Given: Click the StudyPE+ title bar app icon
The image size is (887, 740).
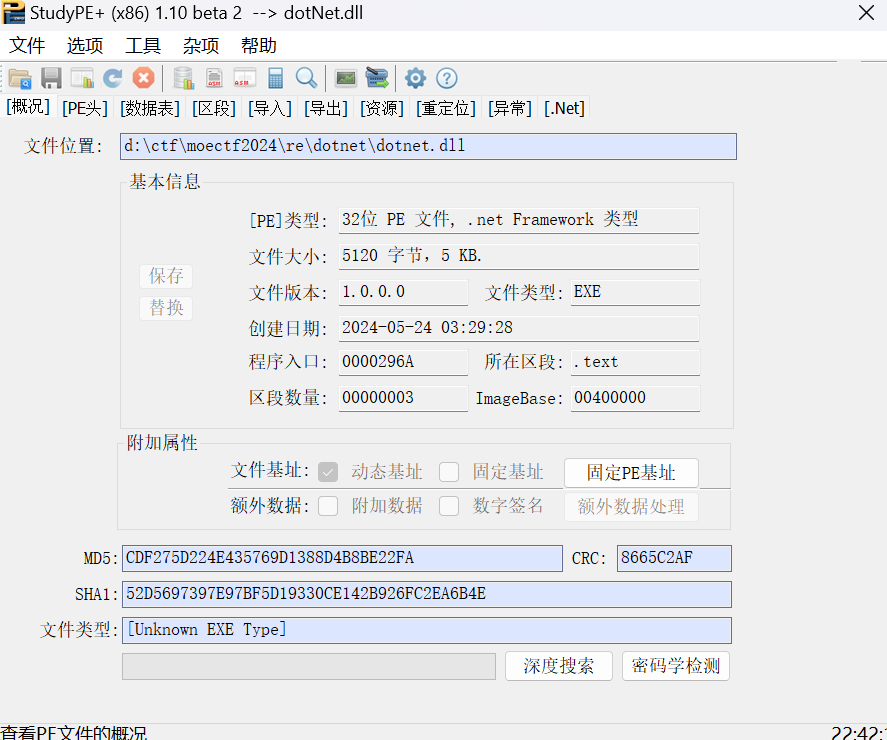Looking at the screenshot, I should [x=14, y=12].
